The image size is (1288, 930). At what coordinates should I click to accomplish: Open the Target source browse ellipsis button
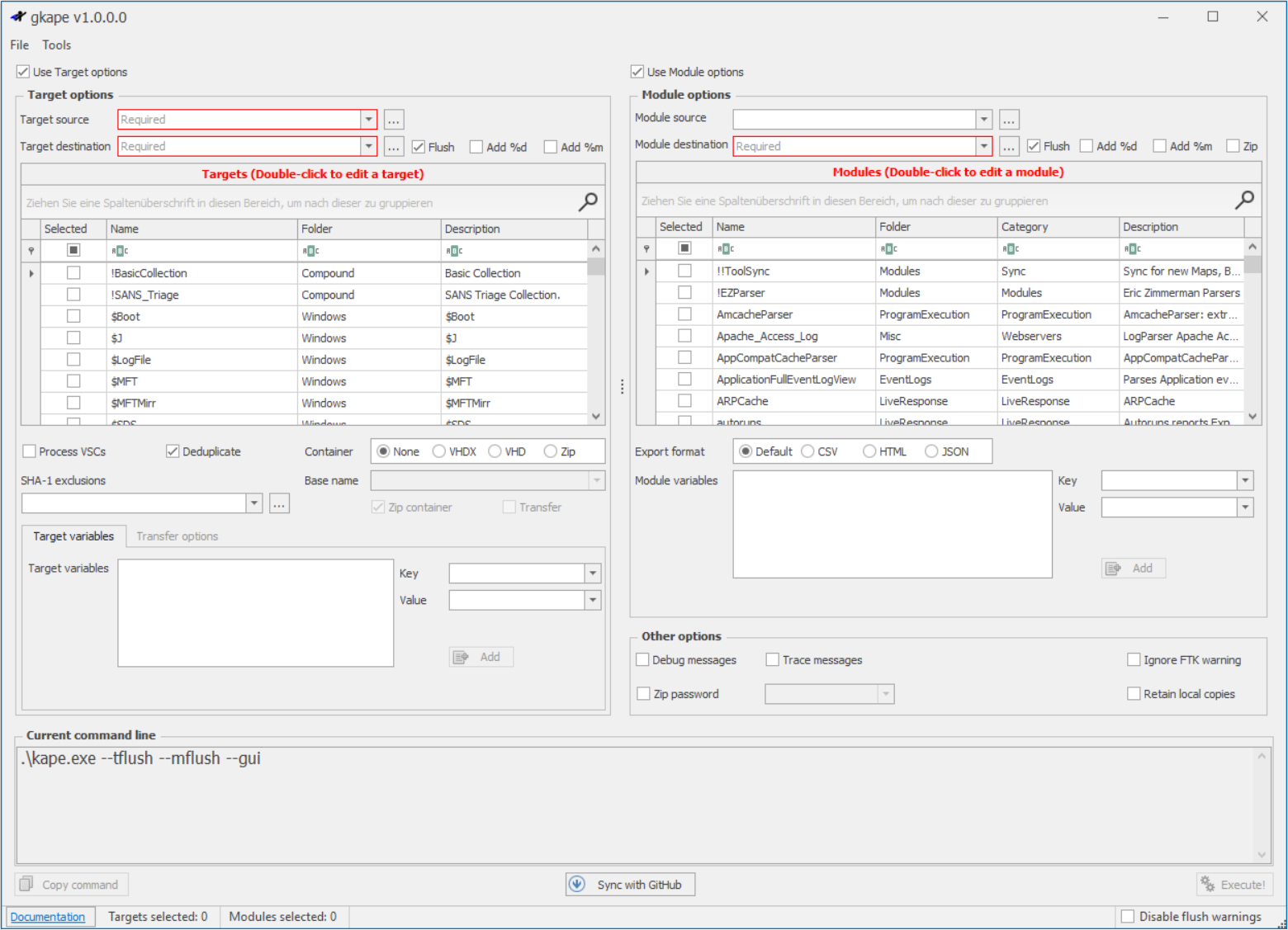pos(394,120)
